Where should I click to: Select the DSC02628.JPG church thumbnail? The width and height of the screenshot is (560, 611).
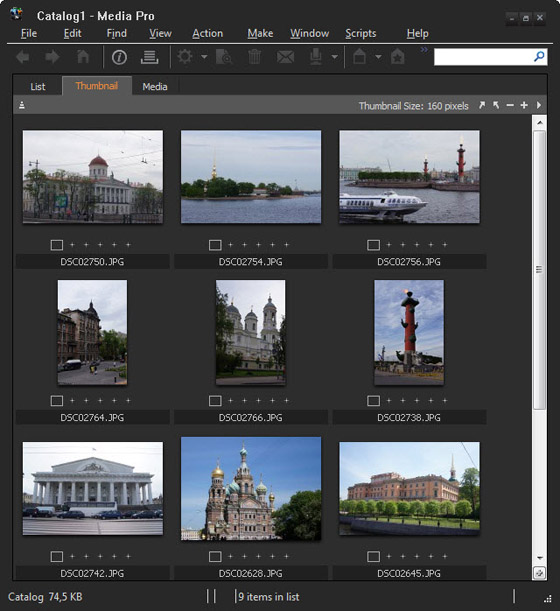click(251, 489)
